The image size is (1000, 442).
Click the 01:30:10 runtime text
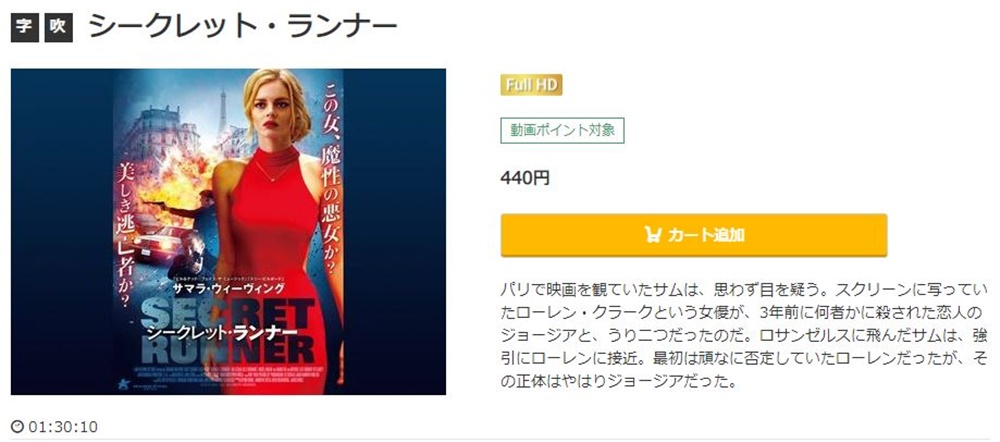point(62,427)
